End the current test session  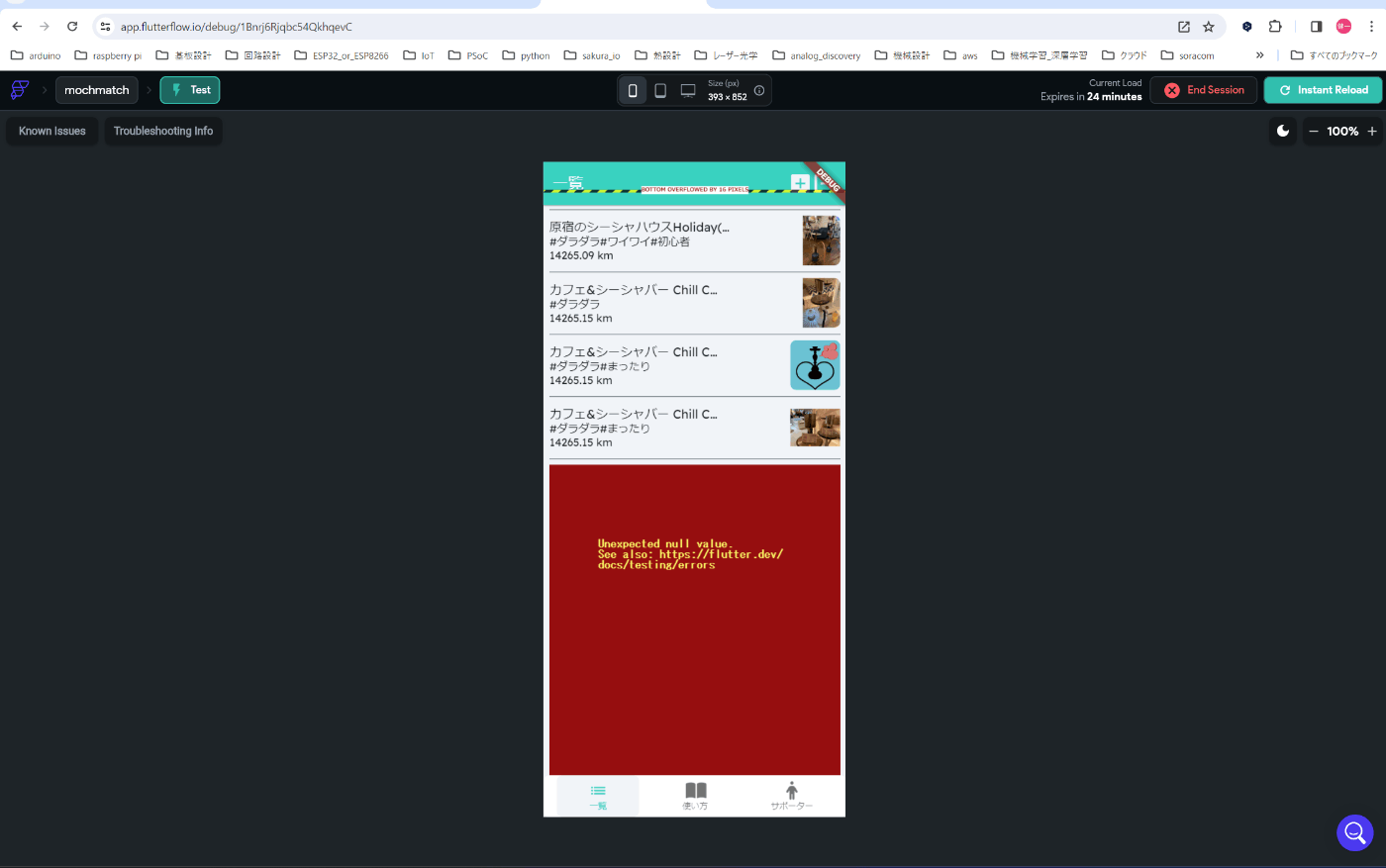tap(1204, 90)
